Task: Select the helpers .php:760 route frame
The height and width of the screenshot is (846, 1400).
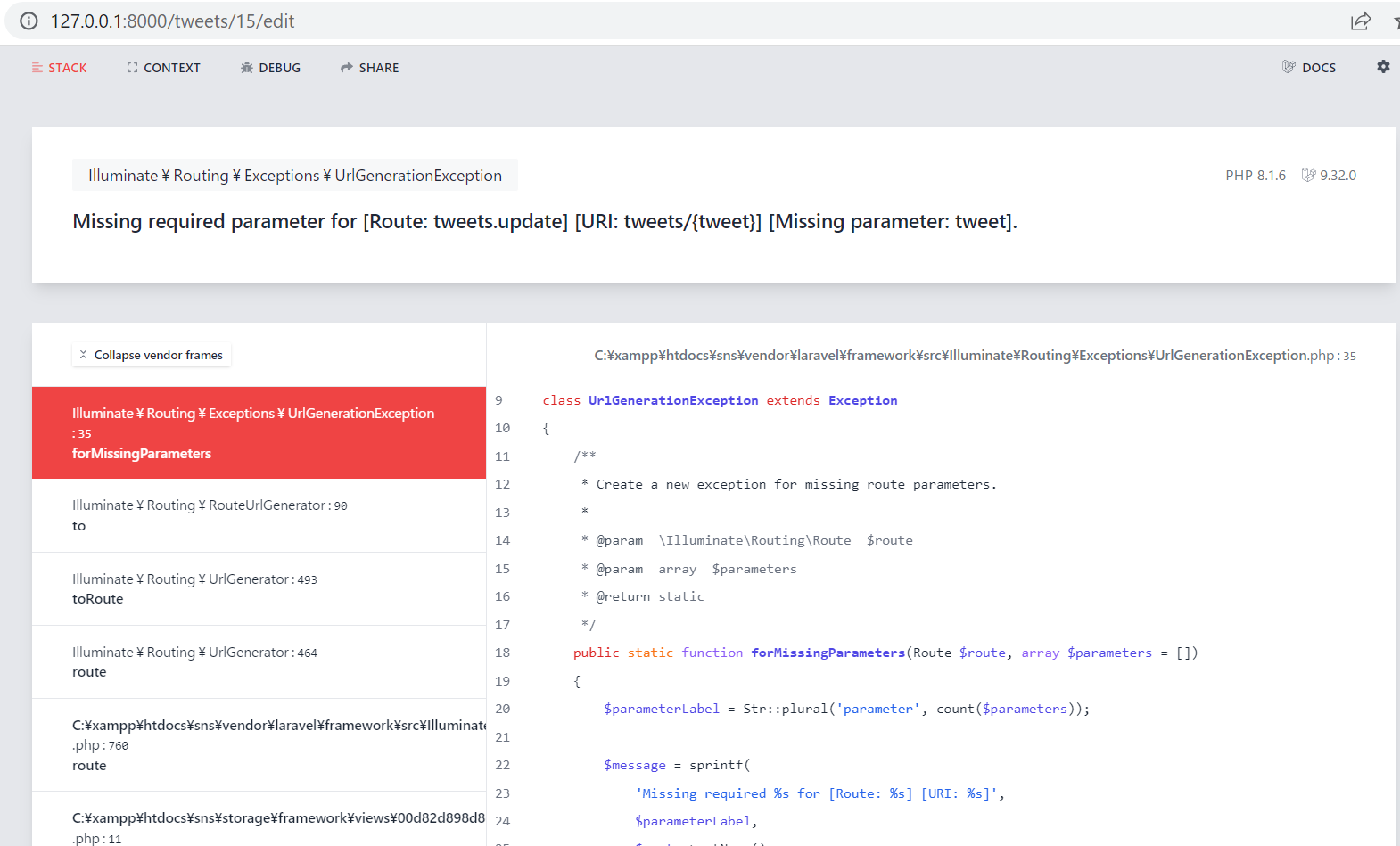Action: point(259,745)
